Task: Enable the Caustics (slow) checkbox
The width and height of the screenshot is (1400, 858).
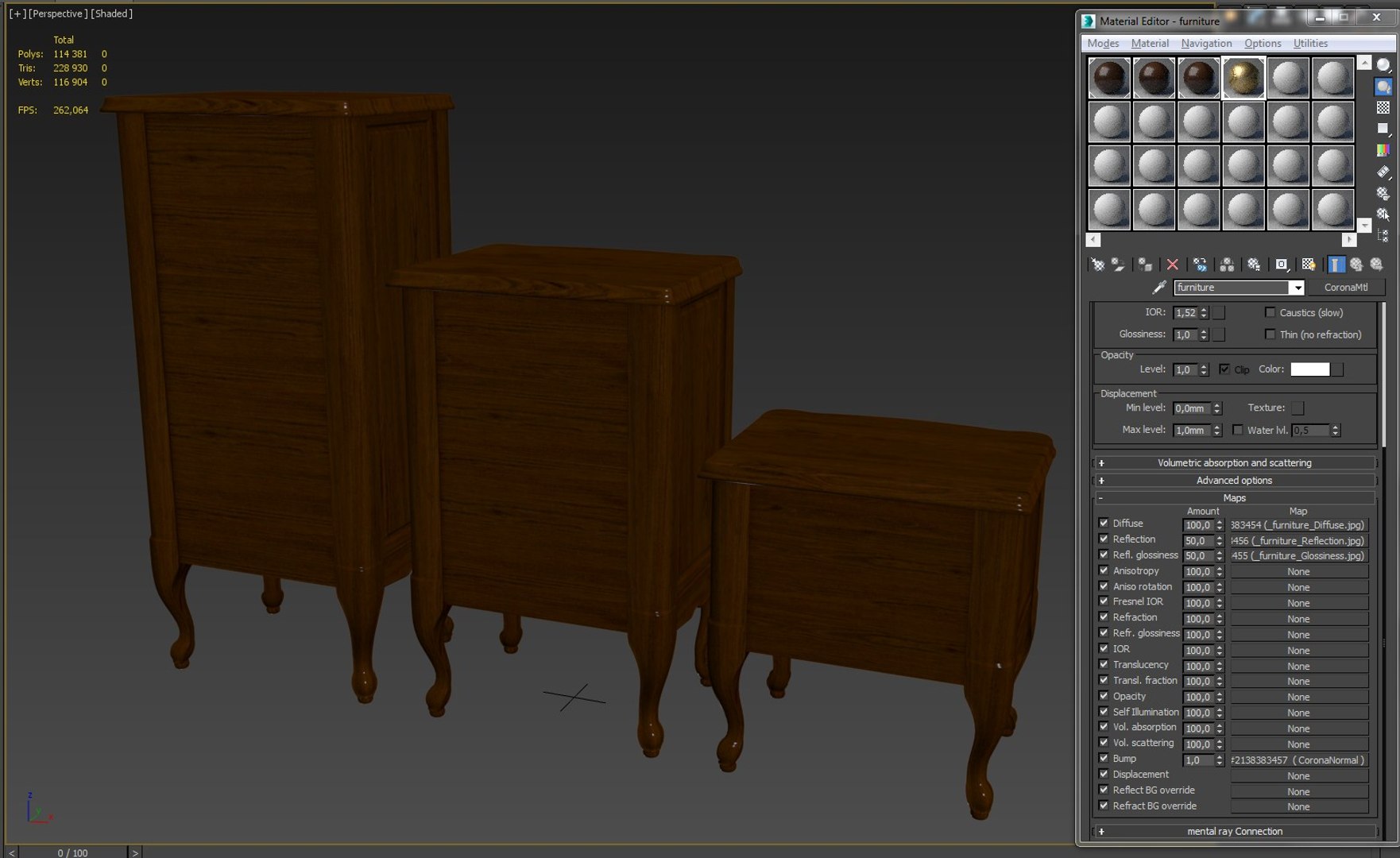Action: coord(1270,312)
